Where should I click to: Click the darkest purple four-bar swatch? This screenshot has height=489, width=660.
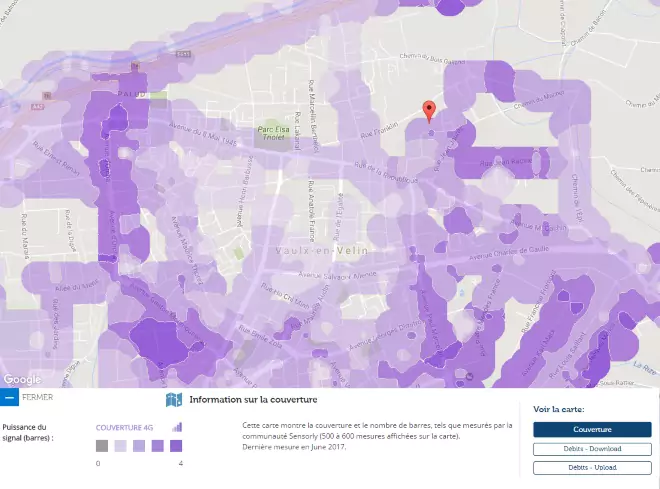(x=176, y=446)
